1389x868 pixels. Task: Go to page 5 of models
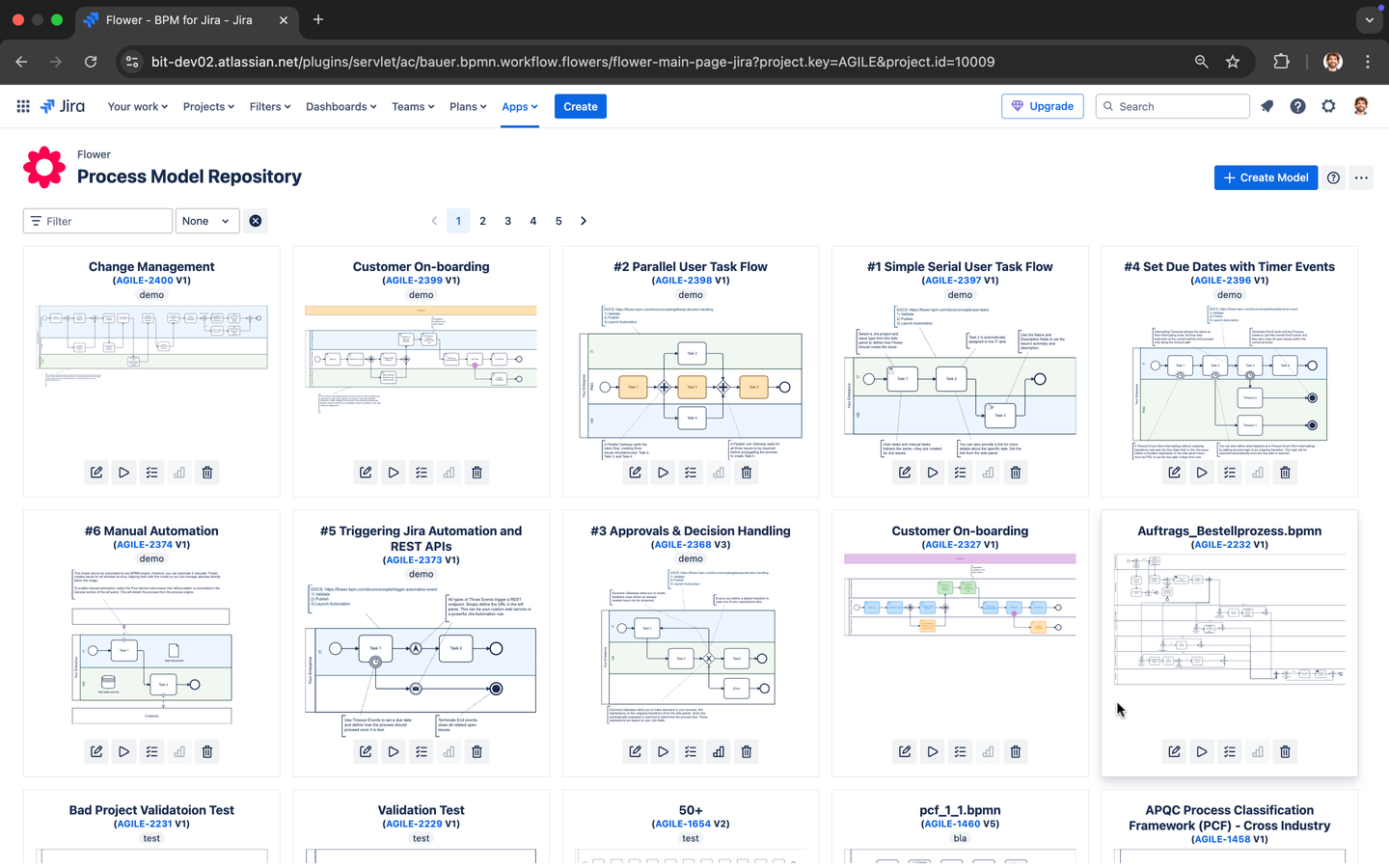point(558,221)
